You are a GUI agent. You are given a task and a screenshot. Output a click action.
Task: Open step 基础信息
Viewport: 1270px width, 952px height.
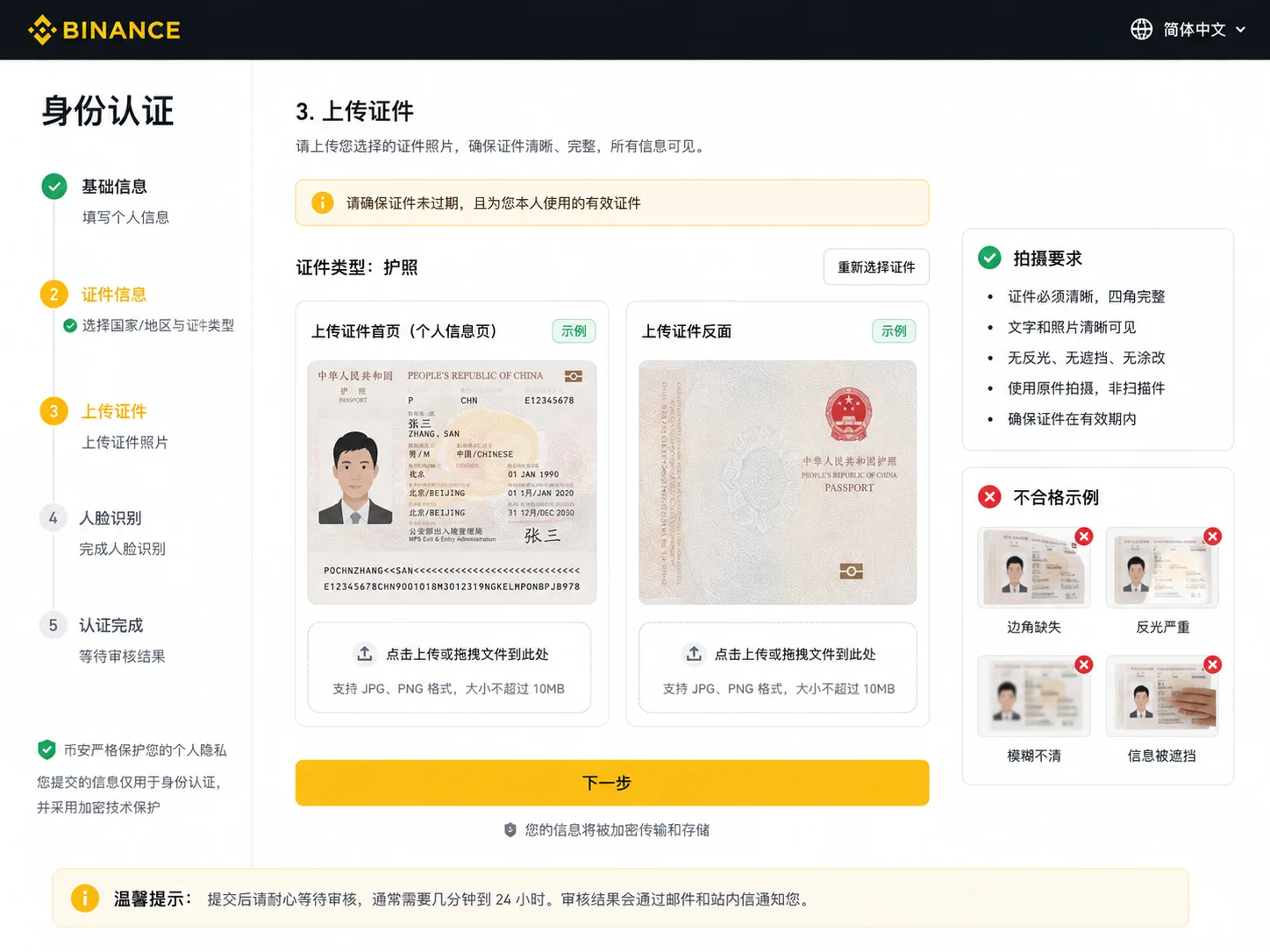114,187
